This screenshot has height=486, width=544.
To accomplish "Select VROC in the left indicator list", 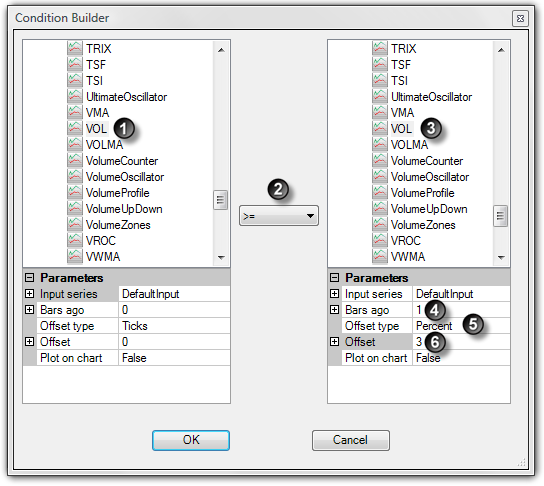I will tap(101, 240).
